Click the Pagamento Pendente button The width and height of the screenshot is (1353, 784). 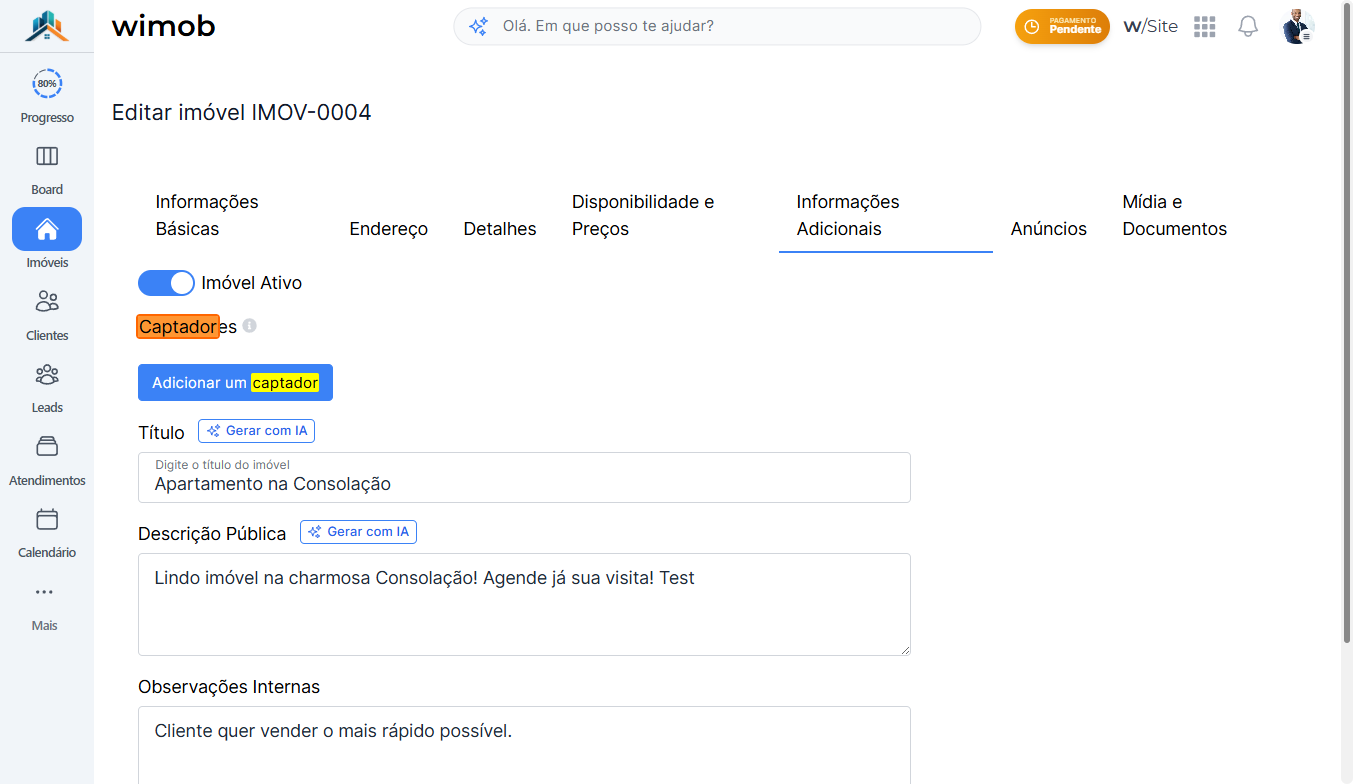tap(1062, 27)
